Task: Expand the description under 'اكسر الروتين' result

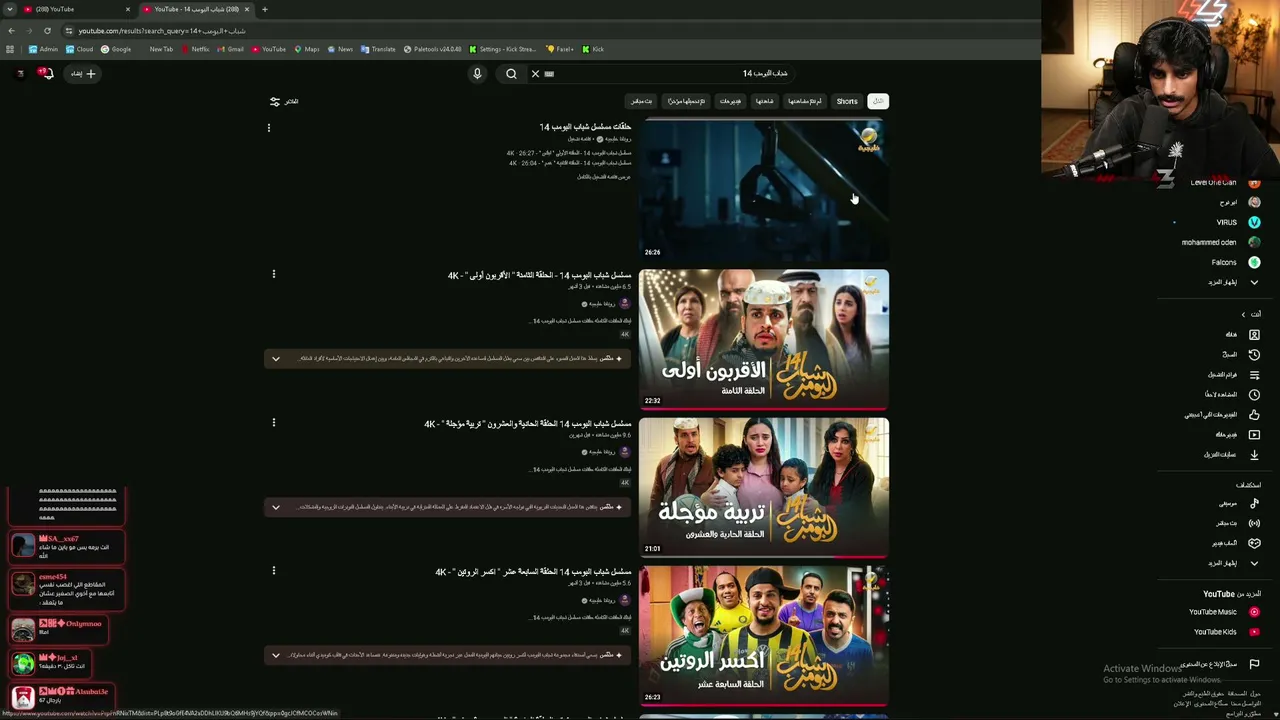Action: coord(276,655)
